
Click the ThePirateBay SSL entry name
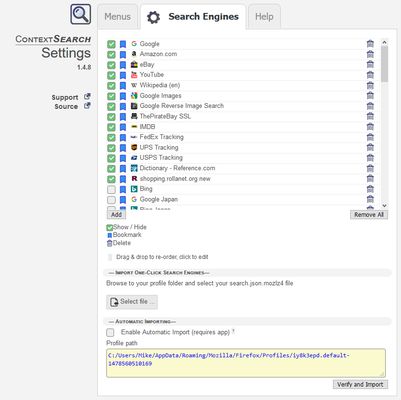click(x=165, y=116)
